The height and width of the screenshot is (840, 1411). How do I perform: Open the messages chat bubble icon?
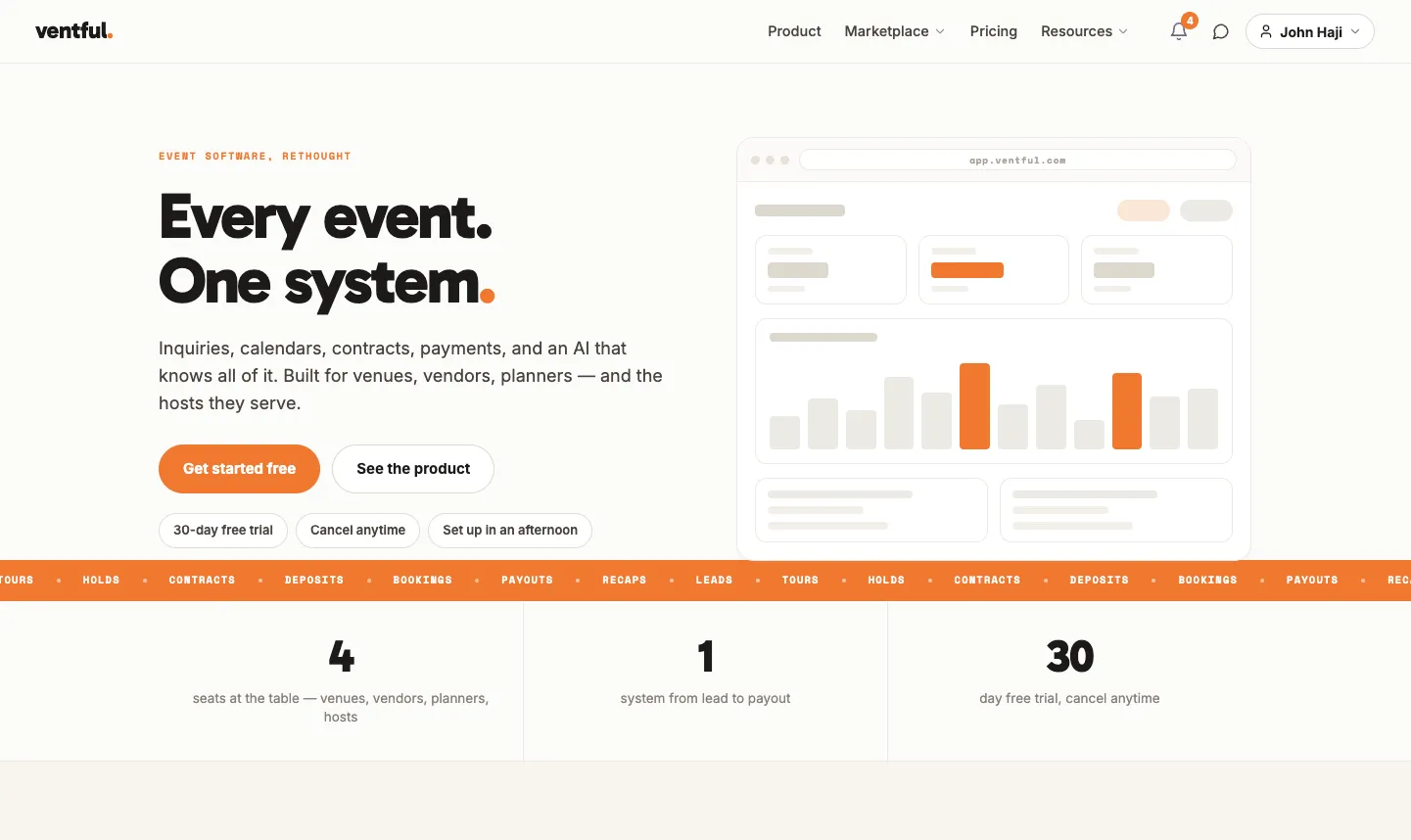(1220, 31)
